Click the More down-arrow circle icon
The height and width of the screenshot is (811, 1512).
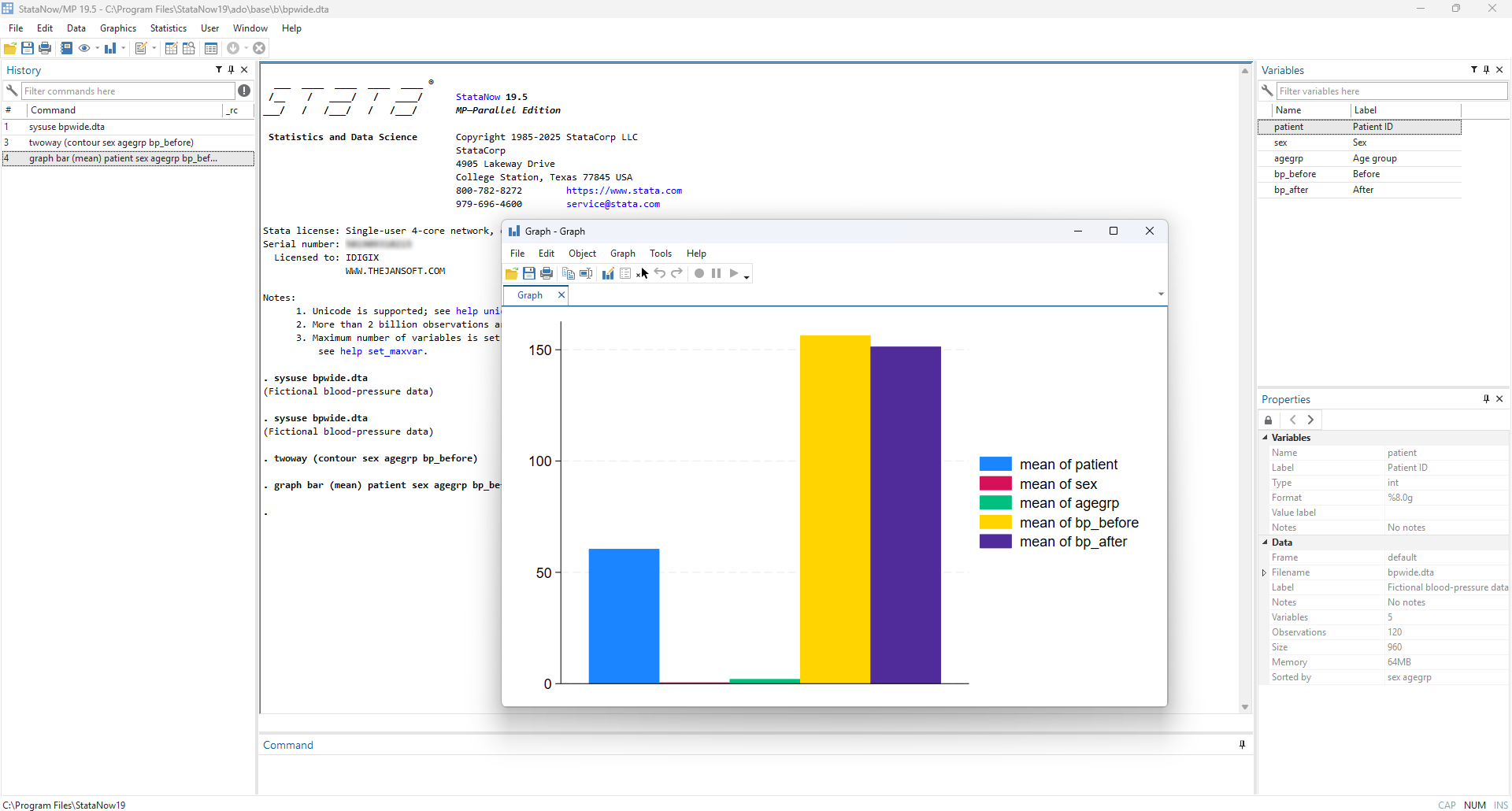tap(233, 49)
